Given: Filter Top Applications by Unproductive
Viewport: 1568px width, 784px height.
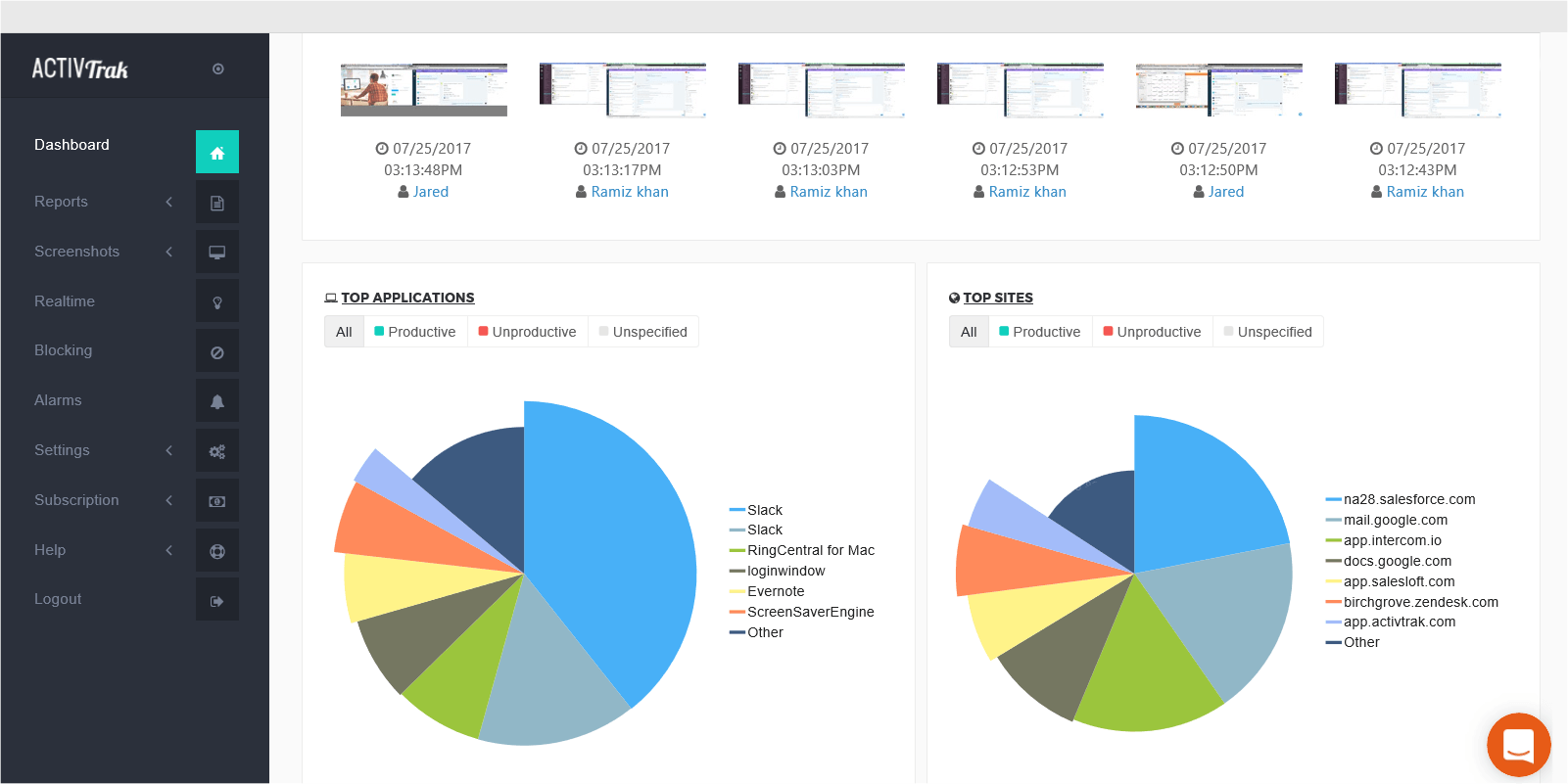Looking at the screenshot, I should tap(527, 332).
